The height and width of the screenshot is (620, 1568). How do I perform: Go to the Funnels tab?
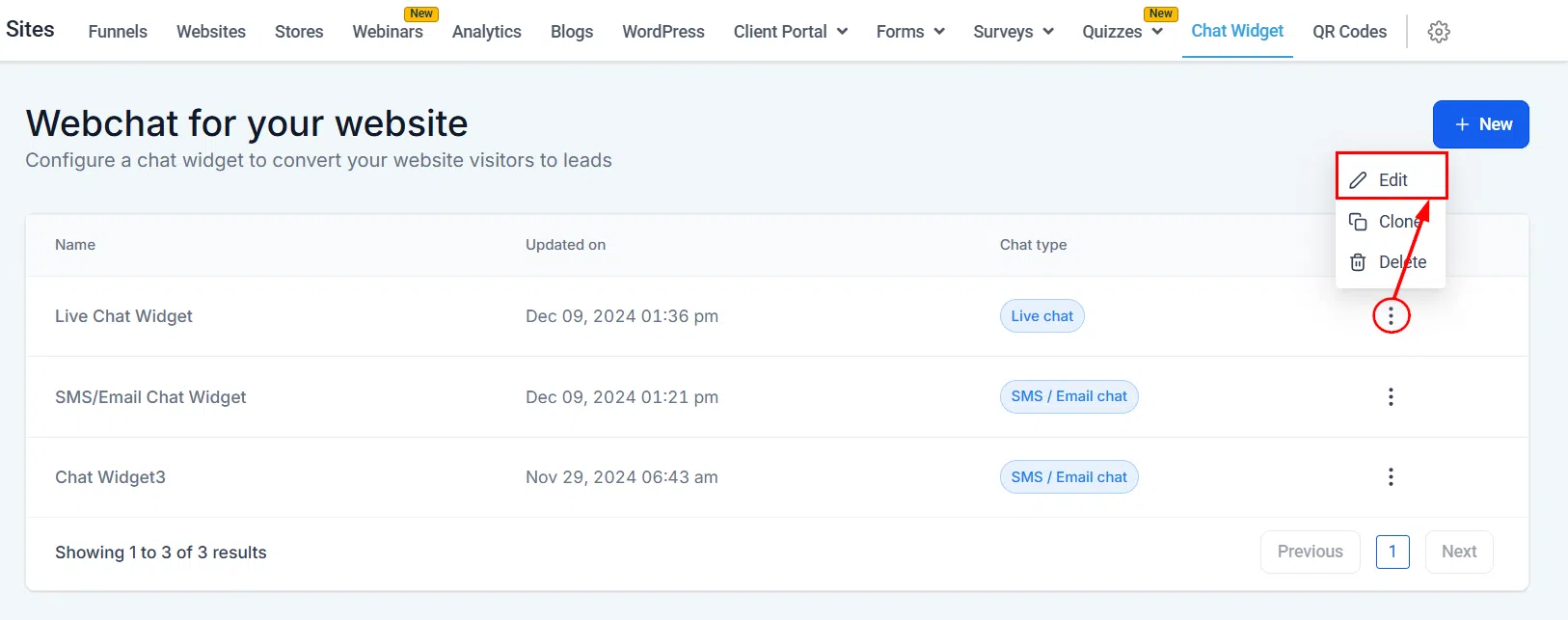pyautogui.click(x=118, y=32)
